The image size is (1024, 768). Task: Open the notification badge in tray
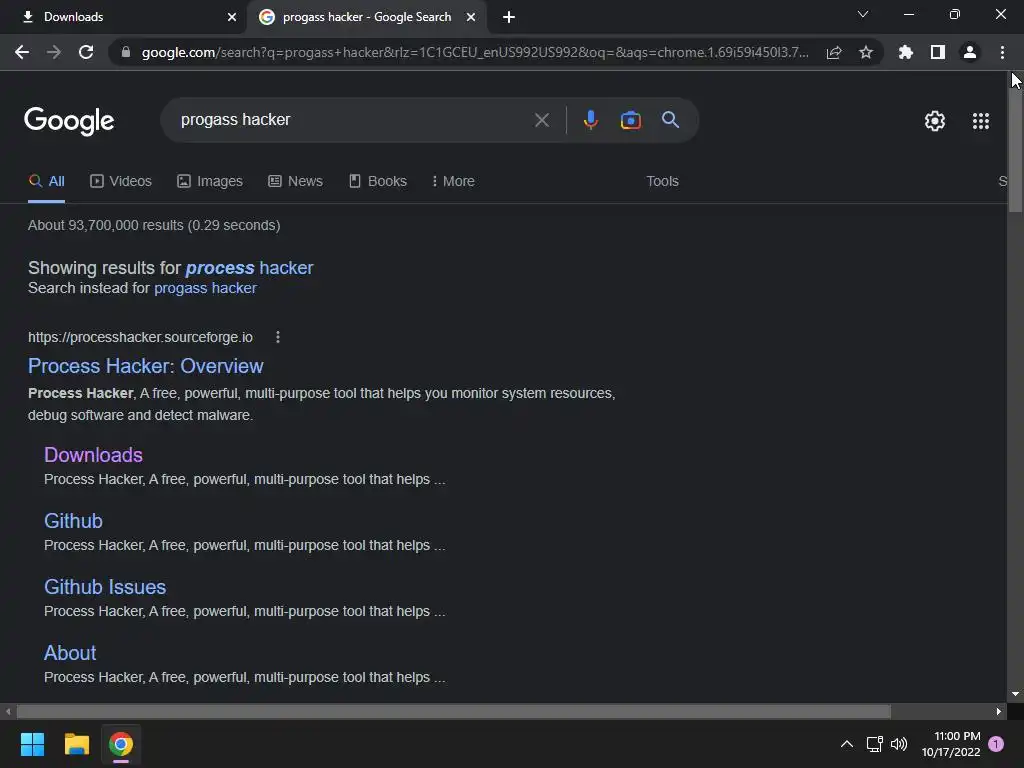point(996,744)
